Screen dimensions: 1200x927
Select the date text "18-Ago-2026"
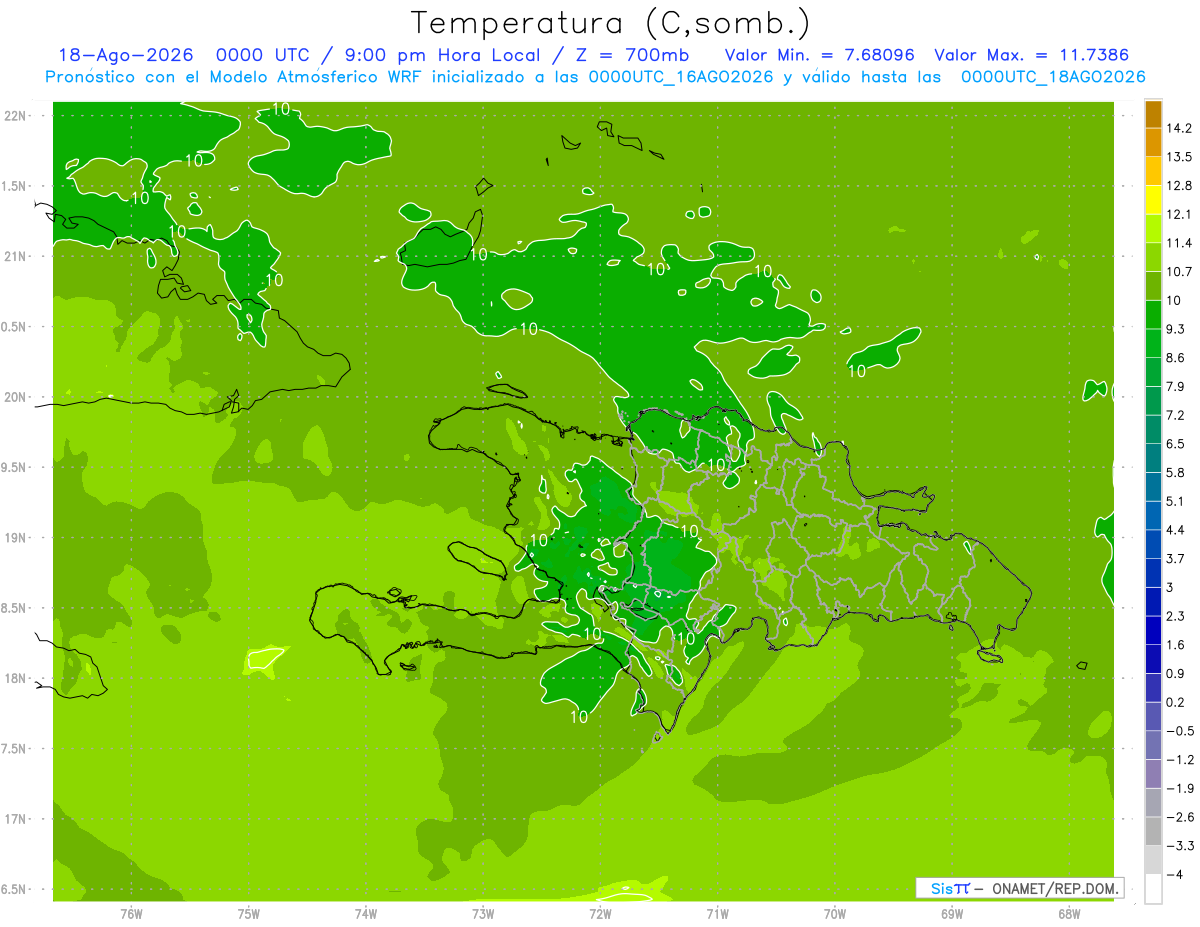pos(125,56)
